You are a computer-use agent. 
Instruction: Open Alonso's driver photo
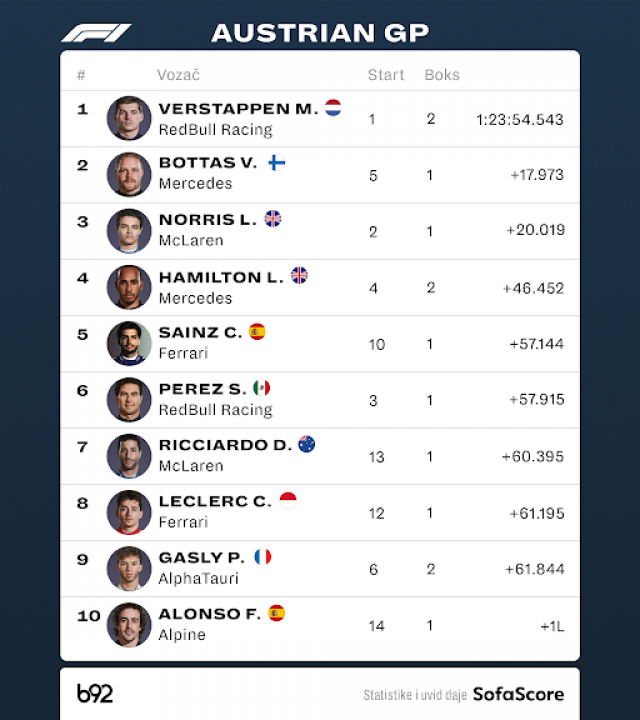pyautogui.click(x=129, y=625)
